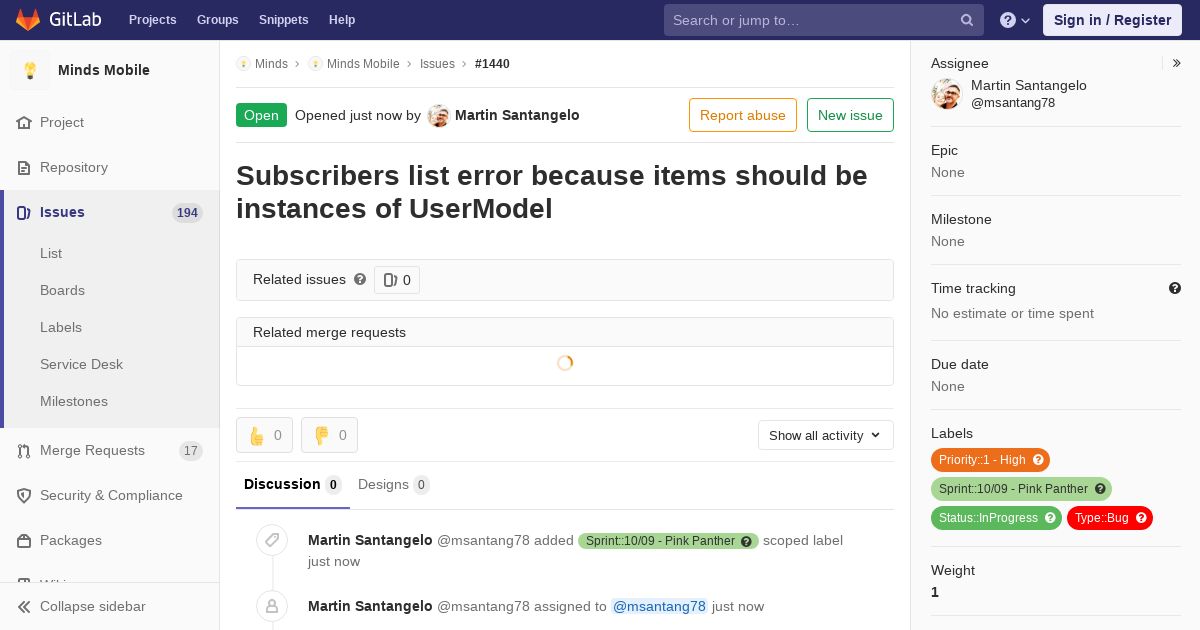Click the thumbs up emoji reaction
Screen dimensions: 1200x630
[x=264, y=435]
